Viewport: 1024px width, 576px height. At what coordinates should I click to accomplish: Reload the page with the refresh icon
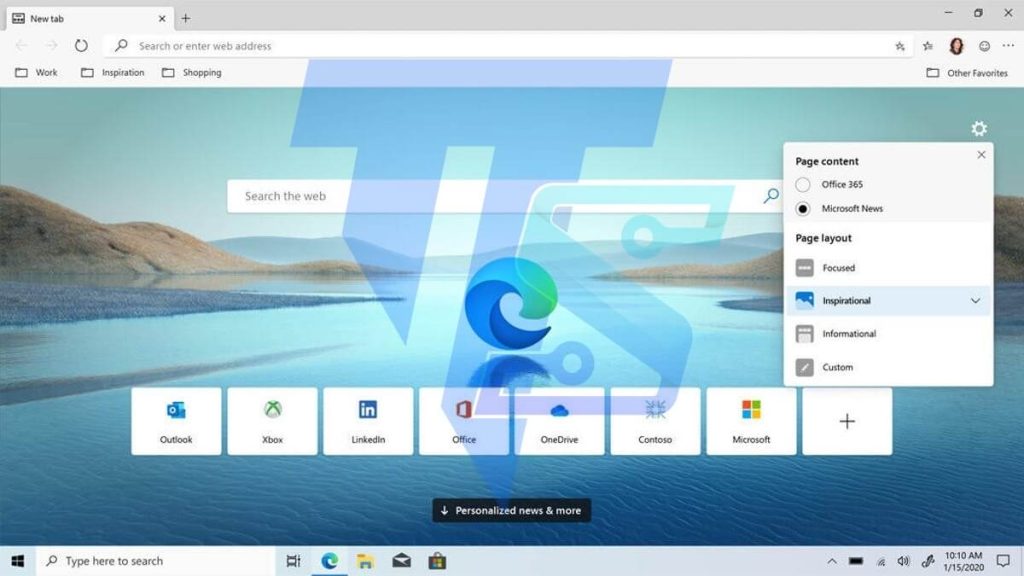(81, 46)
